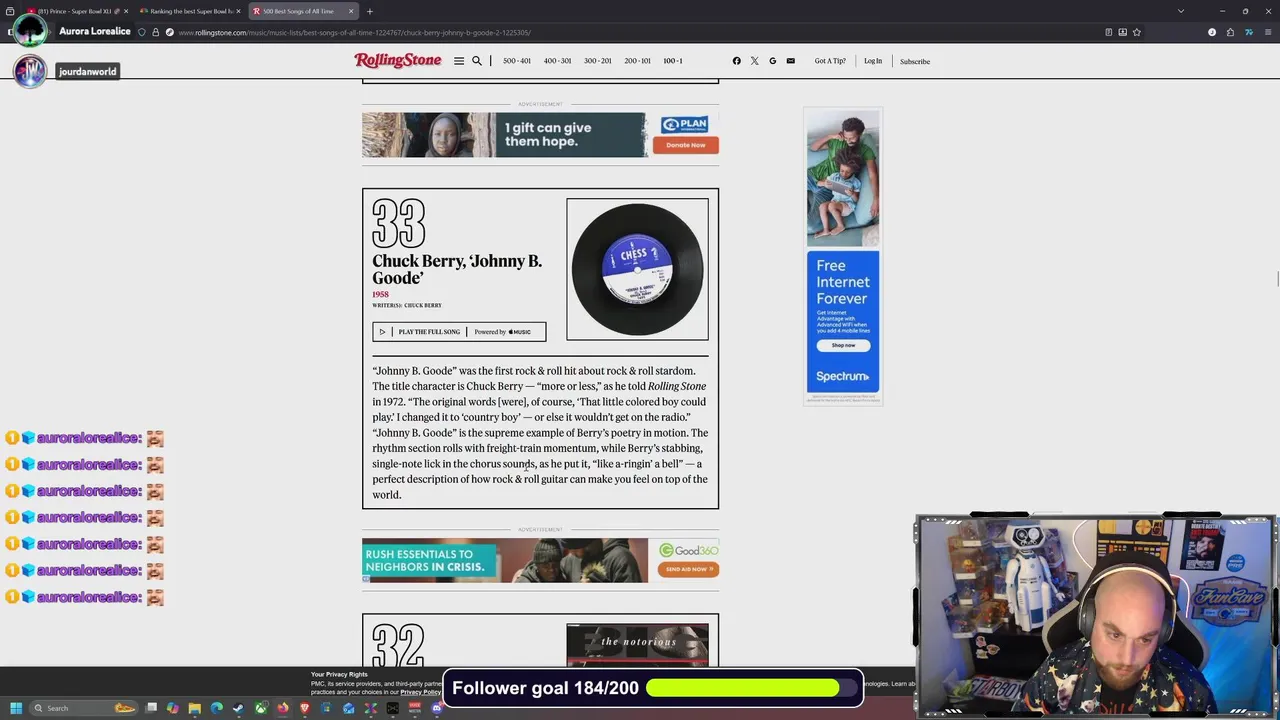Click the Donate Now button in Plan ad
Screen dimensions: 1280x720
pyautogui.click(x=686, y=145)
